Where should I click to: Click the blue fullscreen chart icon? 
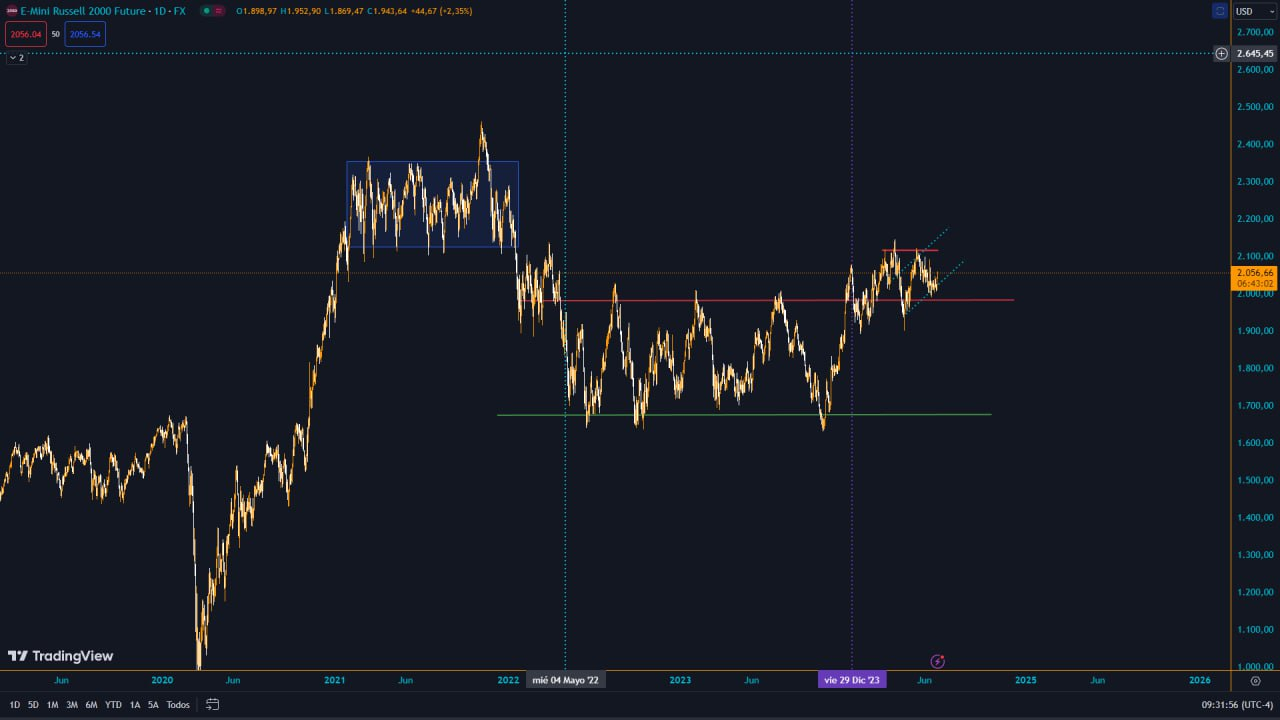[x=1219, y=11]
